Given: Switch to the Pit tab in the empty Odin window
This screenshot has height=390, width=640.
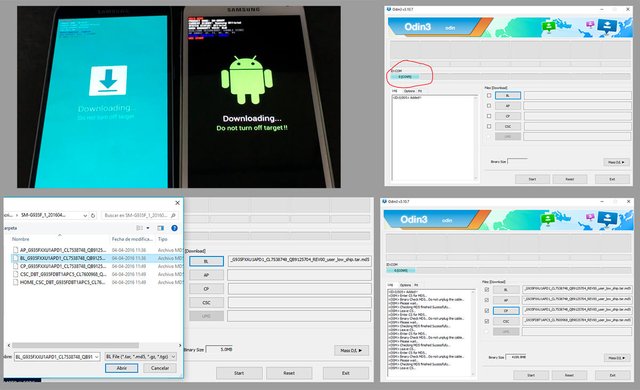Looking at the screenshot, I should point(420,91).
